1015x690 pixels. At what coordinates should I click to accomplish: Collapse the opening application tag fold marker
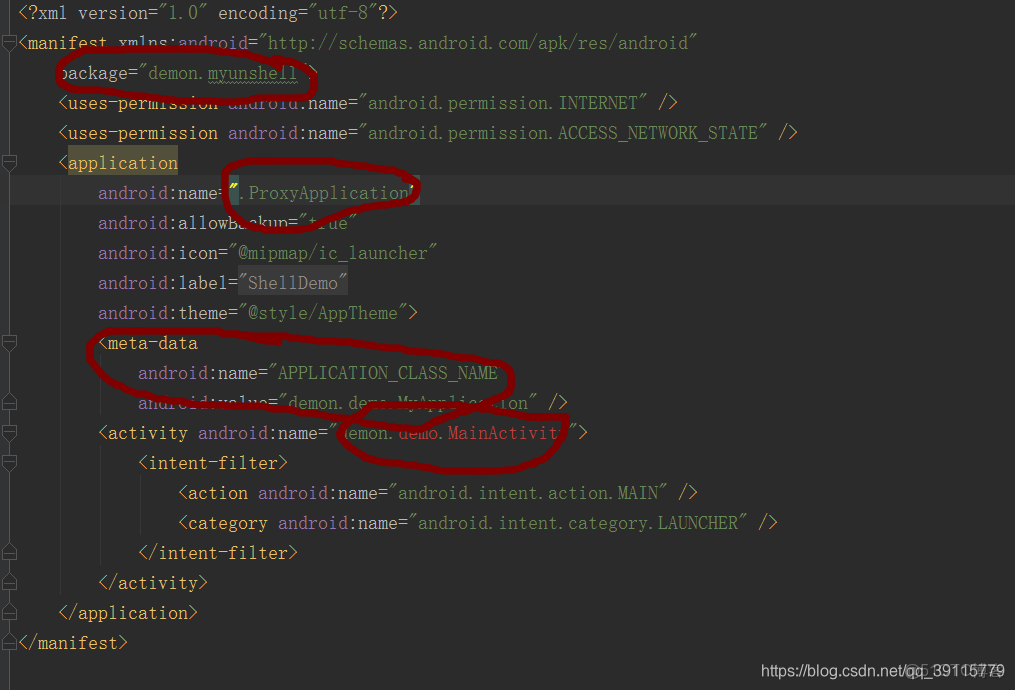point(9,163)
